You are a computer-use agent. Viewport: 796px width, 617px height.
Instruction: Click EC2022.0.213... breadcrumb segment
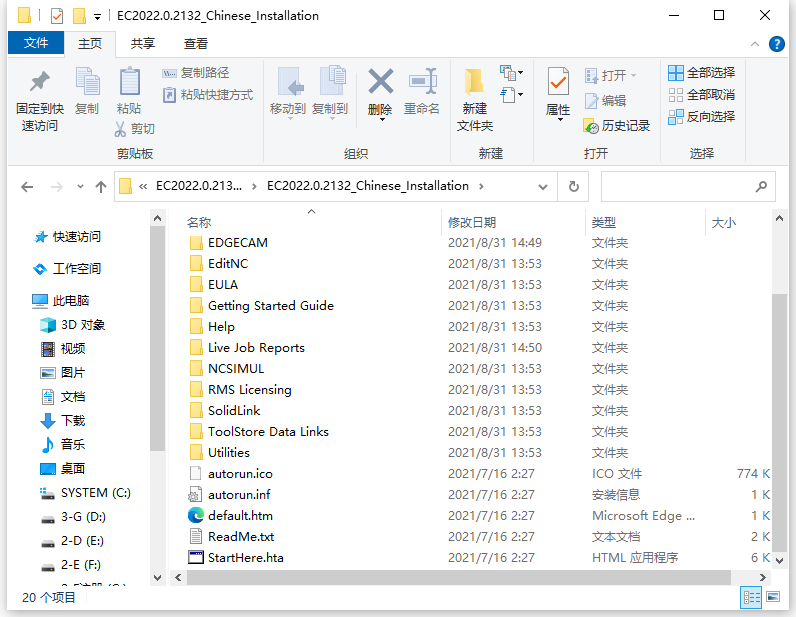point(198,186)
